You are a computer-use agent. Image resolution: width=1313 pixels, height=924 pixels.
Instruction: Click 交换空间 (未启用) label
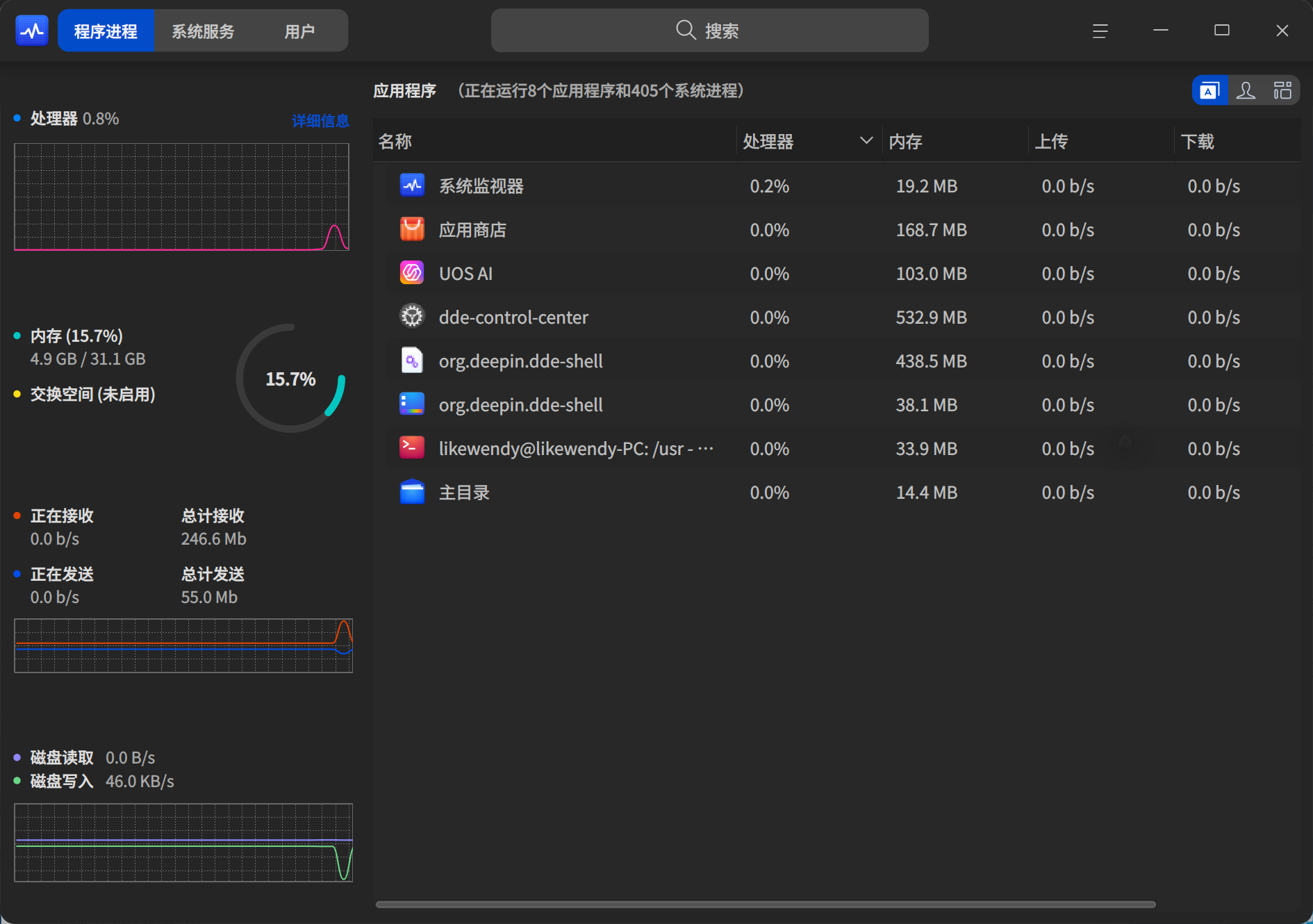(x=92, y=395)
